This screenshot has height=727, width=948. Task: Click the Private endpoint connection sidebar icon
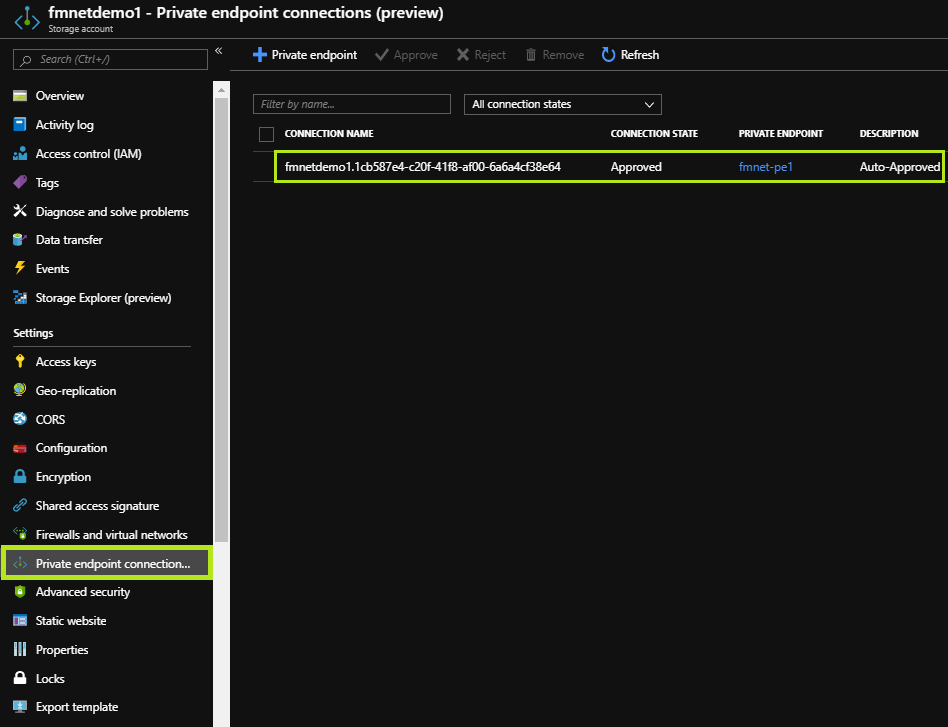(x=20, y=563)
